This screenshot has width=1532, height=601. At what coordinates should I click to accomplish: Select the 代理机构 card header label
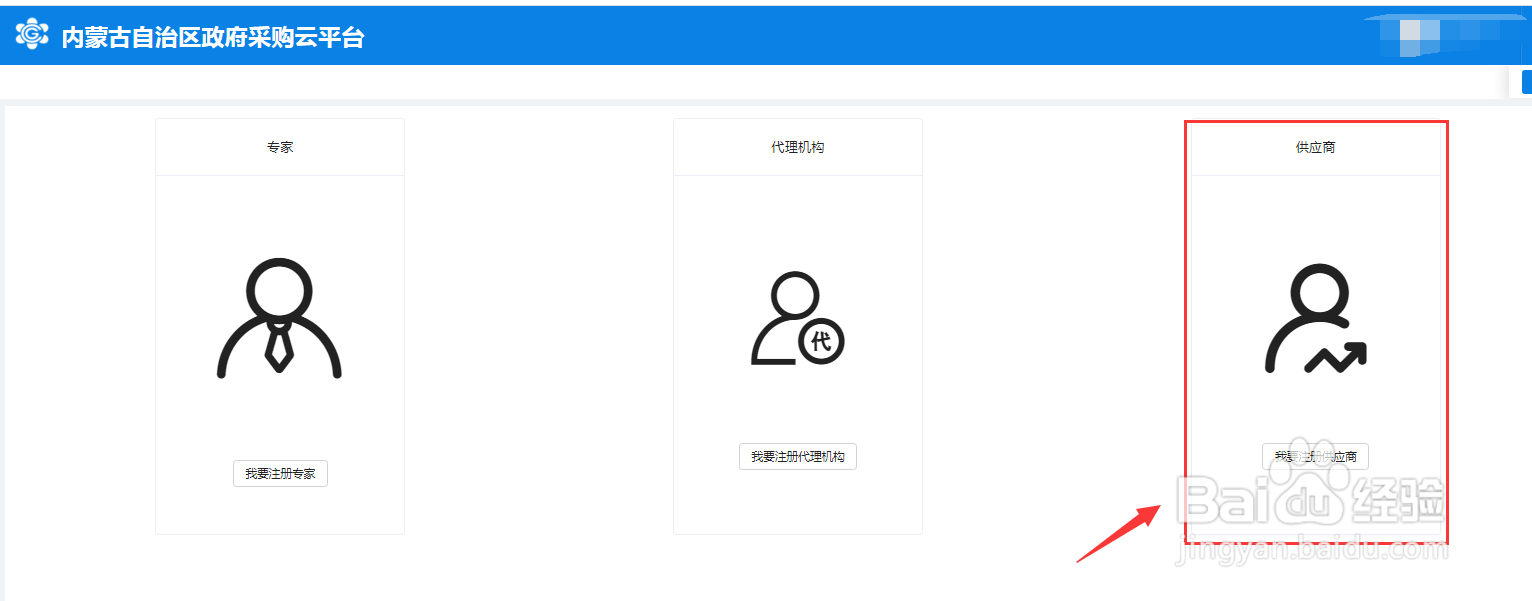(797, 146)
